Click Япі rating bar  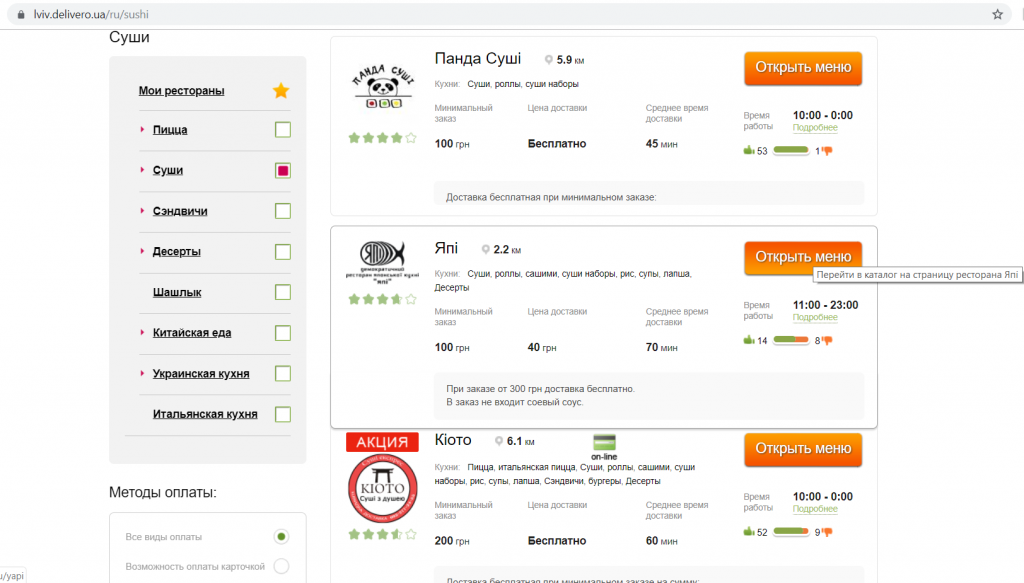(791, 339)
